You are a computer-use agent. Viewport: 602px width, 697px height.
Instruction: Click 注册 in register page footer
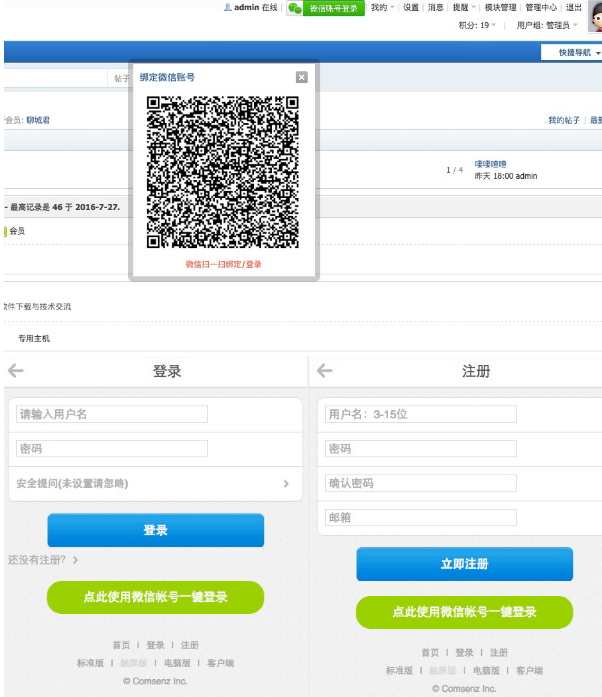pos(499,653)
